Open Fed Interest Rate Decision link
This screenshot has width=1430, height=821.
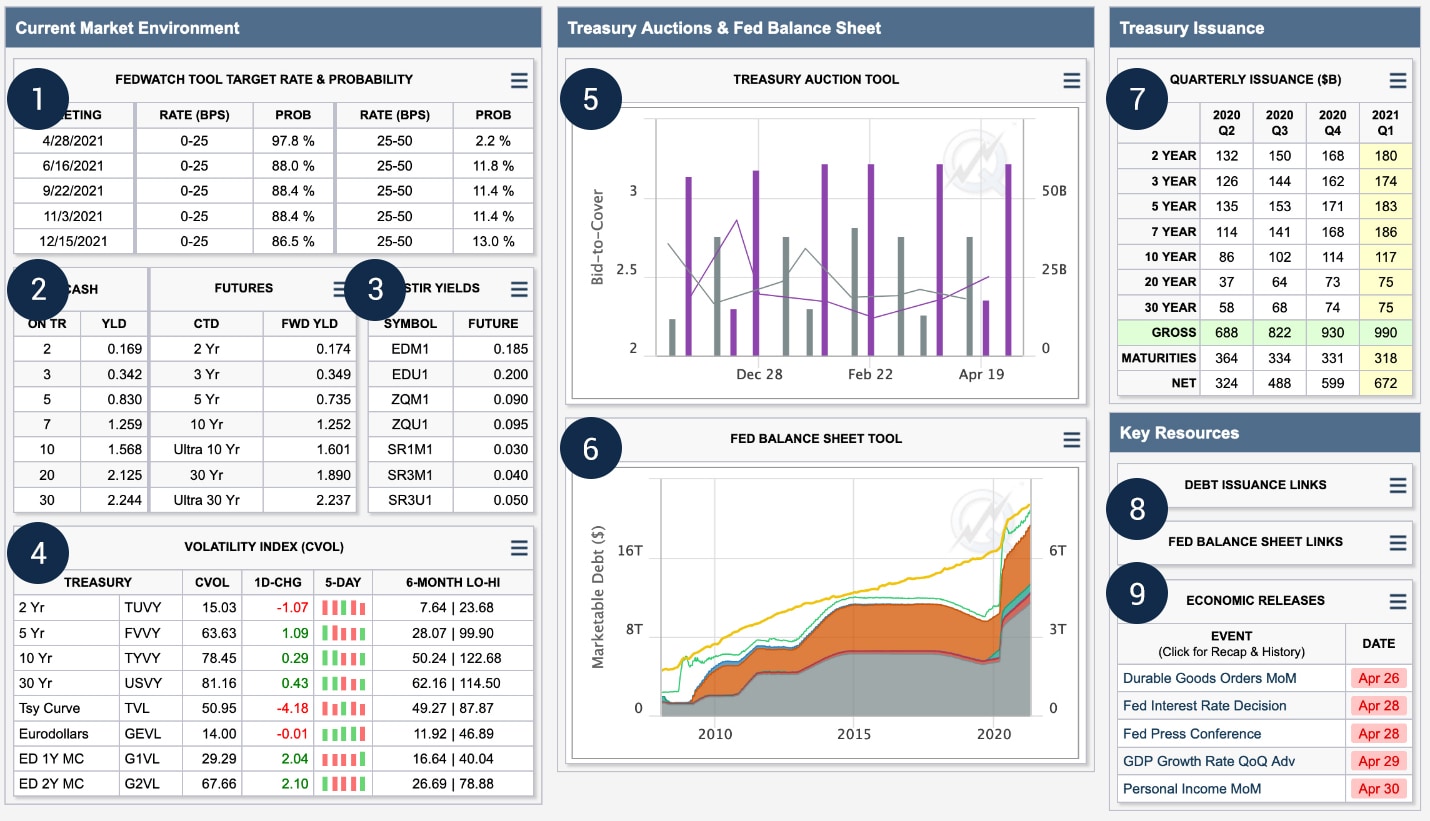(x=1204, y=706)
